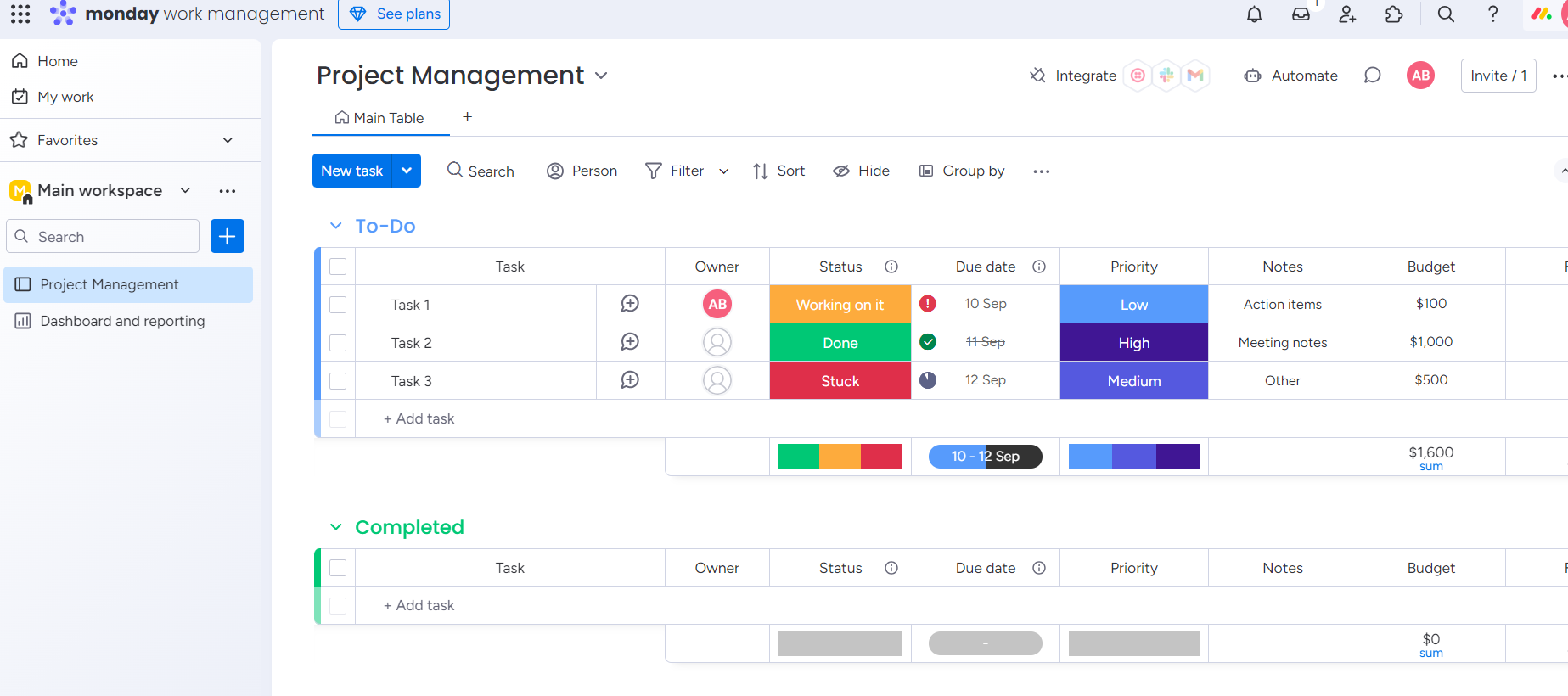Open the Automate button
The image size is (1568, 696).
1290,76
